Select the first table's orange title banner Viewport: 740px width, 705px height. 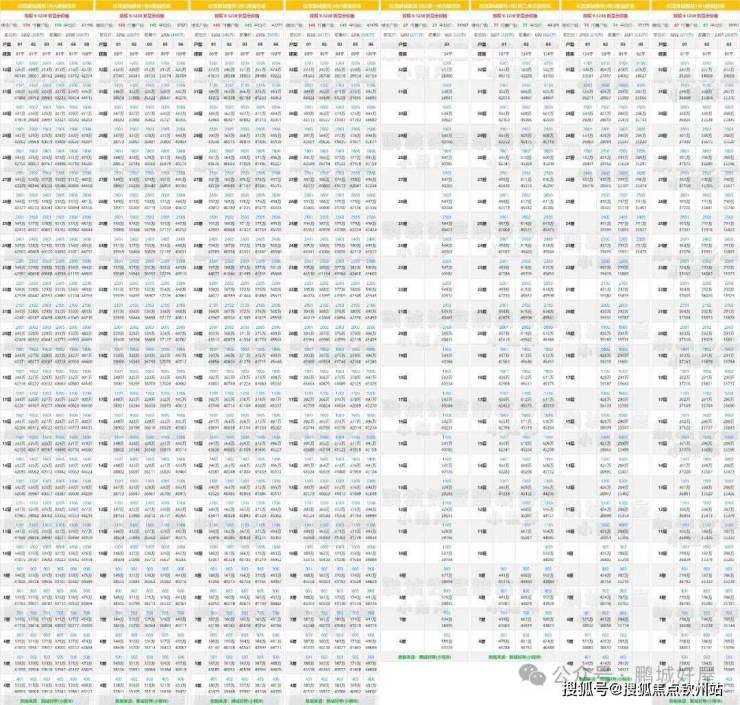pos(48,5)
